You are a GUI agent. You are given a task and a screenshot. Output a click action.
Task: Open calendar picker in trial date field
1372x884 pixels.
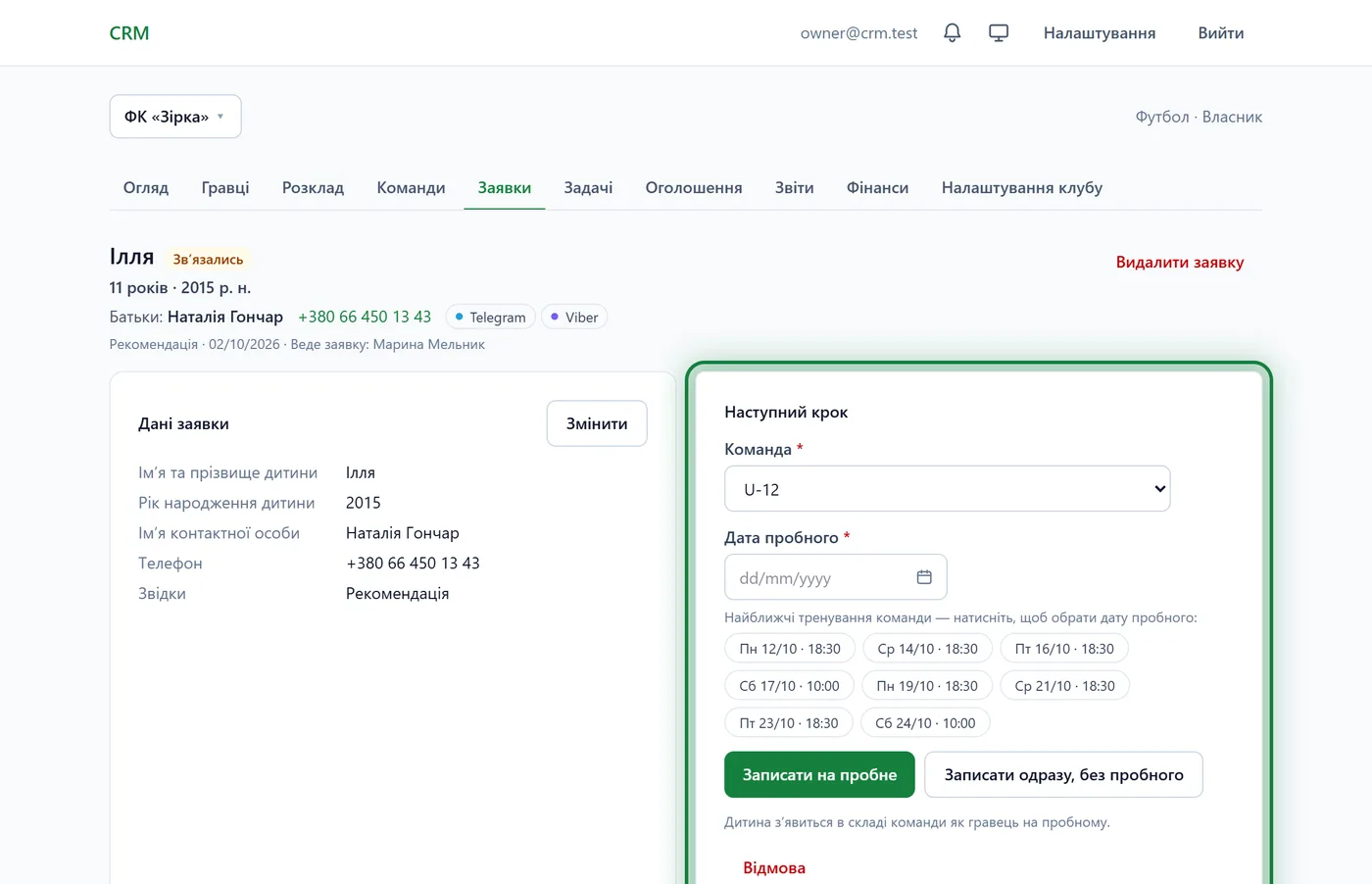click(x=924, y=577)
